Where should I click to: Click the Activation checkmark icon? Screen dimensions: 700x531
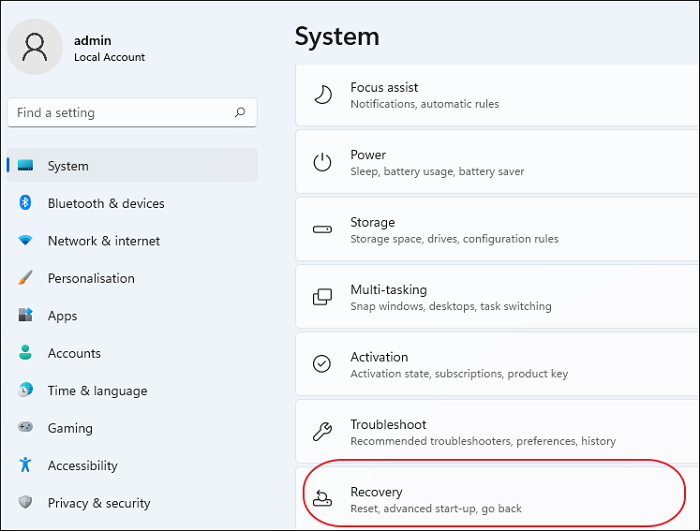[322, 364]
